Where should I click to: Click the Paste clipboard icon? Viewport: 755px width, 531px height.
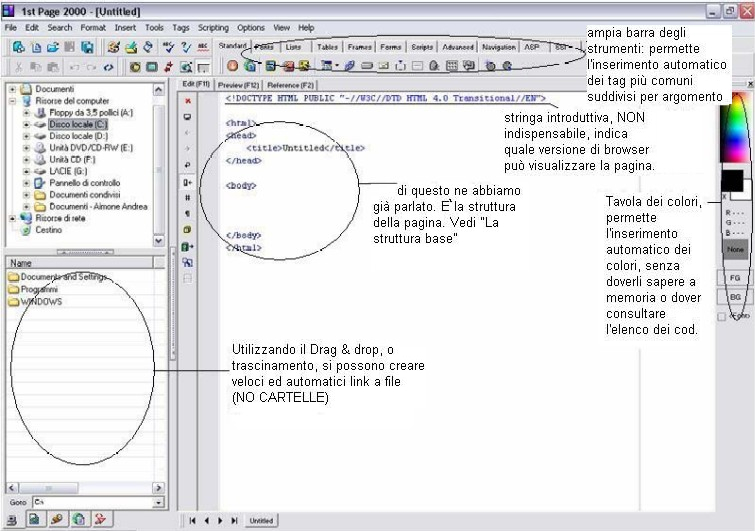point(53,67)
